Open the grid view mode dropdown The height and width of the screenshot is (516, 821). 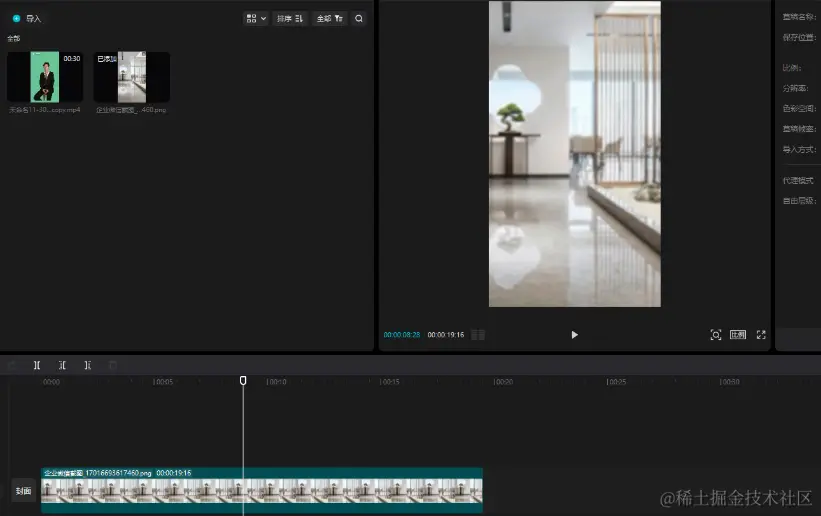click(x=256, y=18)
